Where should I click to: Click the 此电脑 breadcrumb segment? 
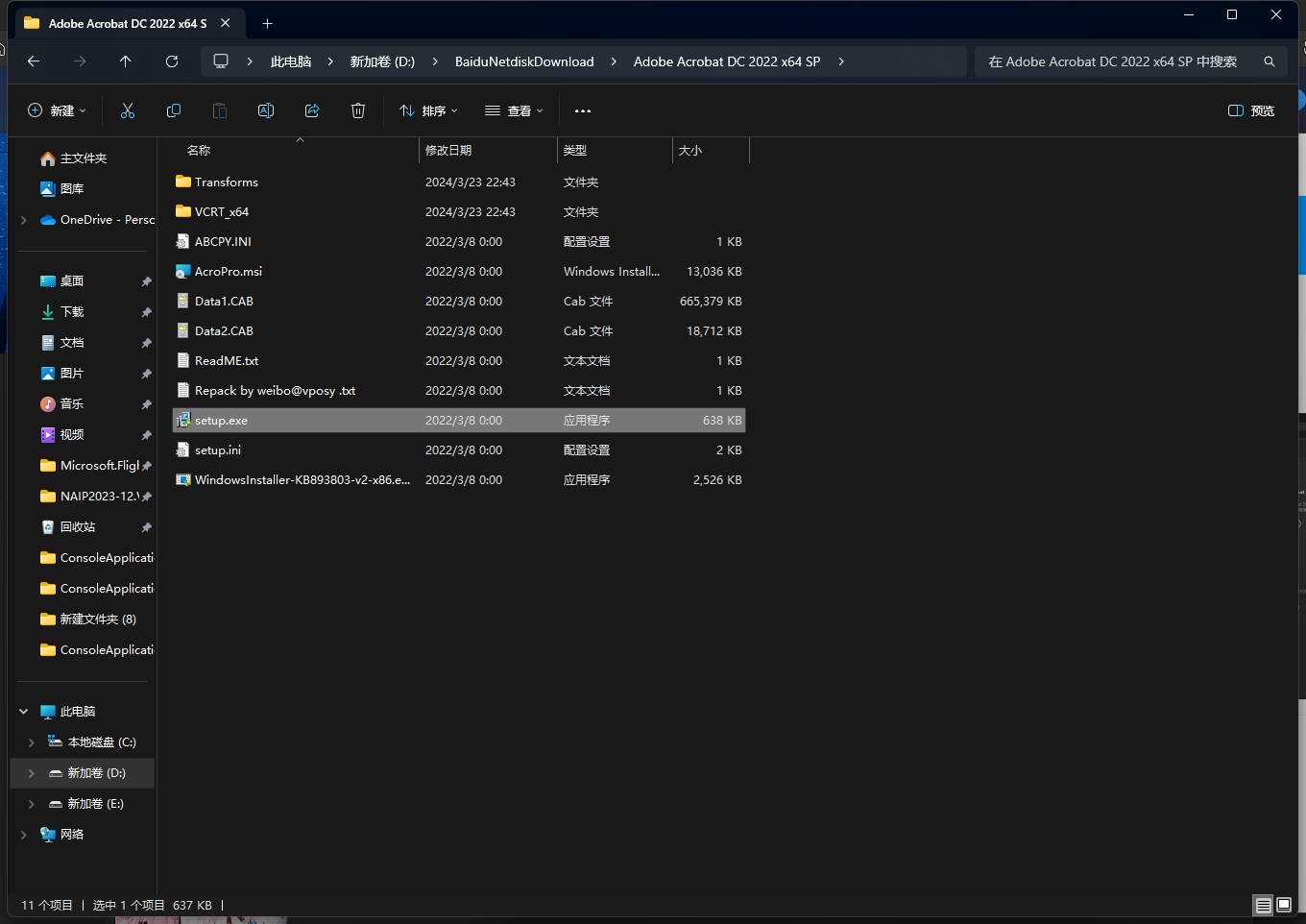pyautogui.click(x=291, y=61)
